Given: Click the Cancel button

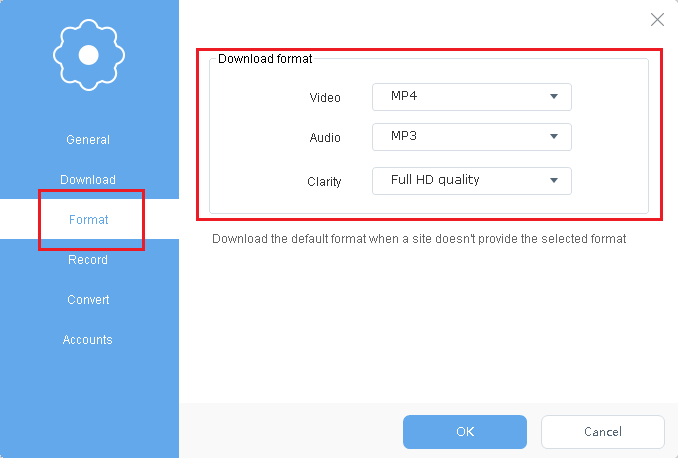Looking at the screenshot, I should 603,432.
